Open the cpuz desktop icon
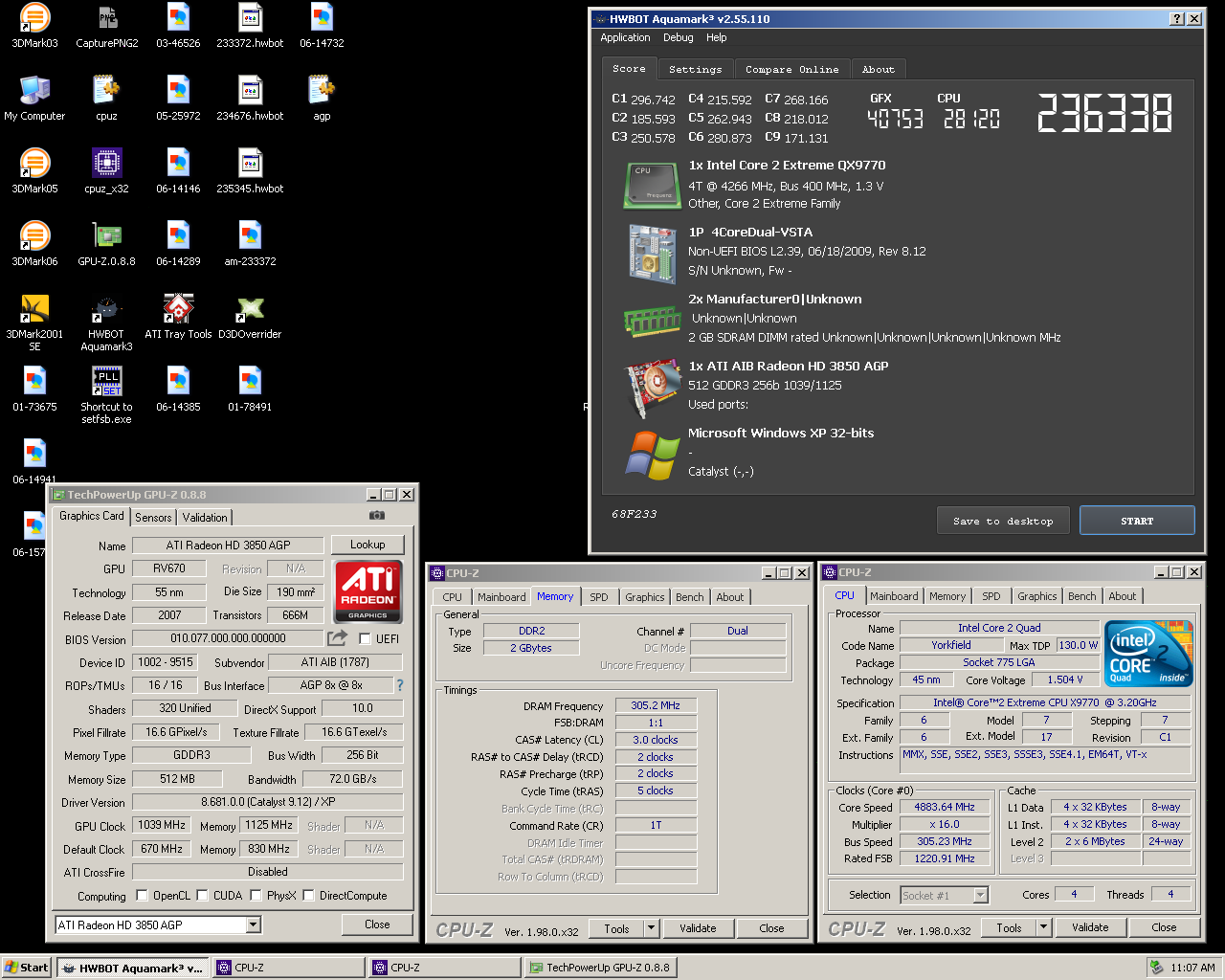The width and height of the screenshot is (1225, 980). [106, 98]
